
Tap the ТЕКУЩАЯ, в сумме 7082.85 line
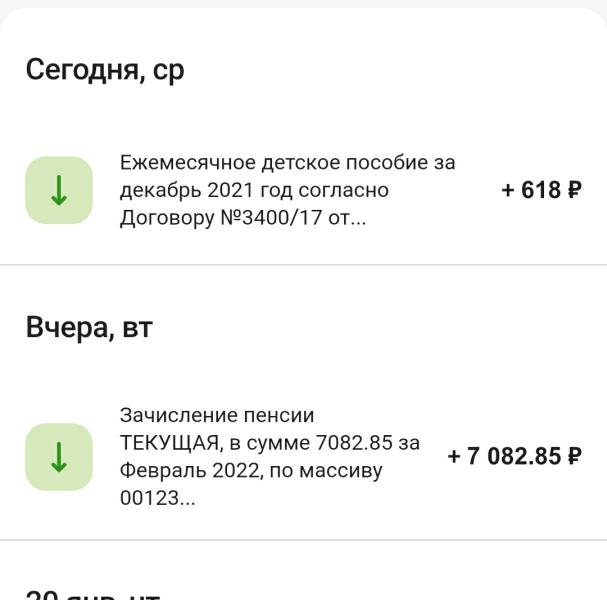tap(270, 443)
